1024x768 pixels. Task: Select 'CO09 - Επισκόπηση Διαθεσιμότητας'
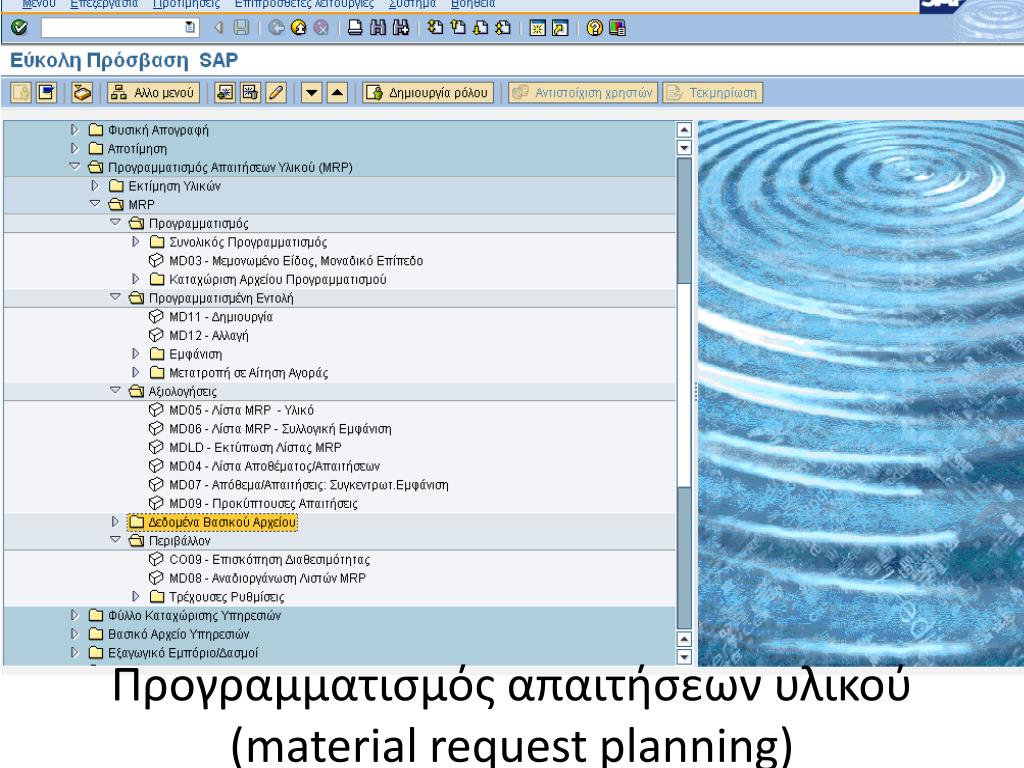(269, 559)
